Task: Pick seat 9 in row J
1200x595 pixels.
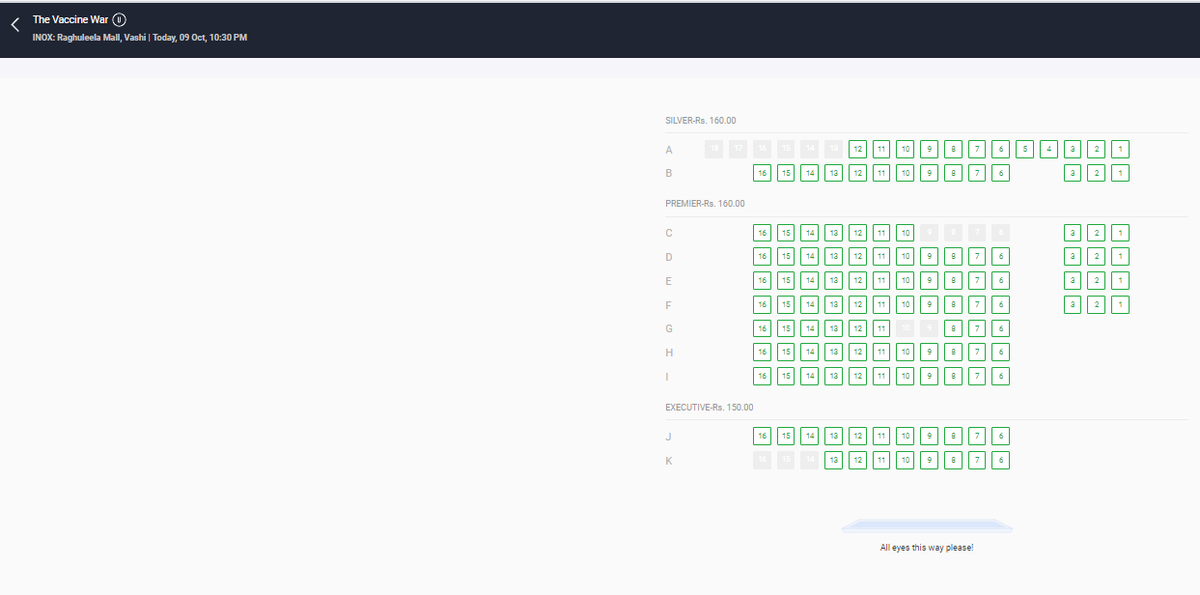Action: (x=929, y=436)
